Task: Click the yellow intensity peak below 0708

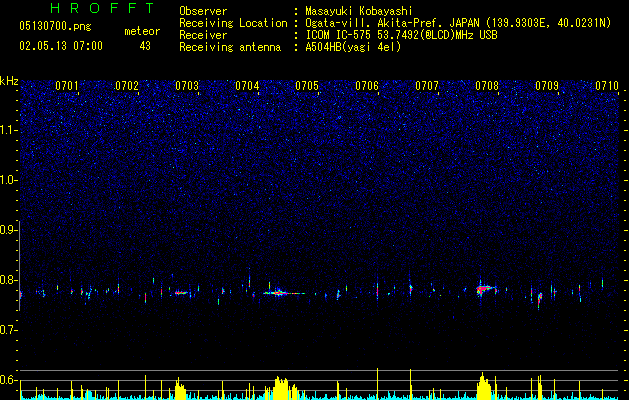Action: [x=484, y=386]
